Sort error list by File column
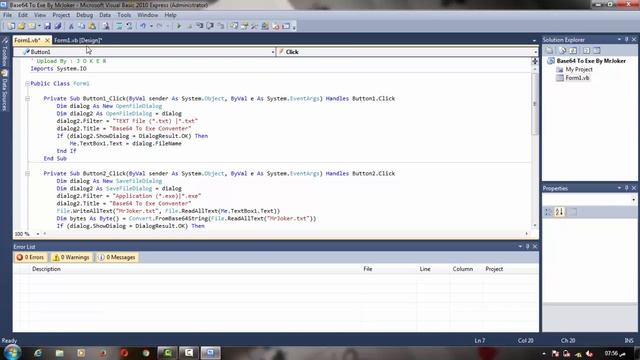 (388, 269)
